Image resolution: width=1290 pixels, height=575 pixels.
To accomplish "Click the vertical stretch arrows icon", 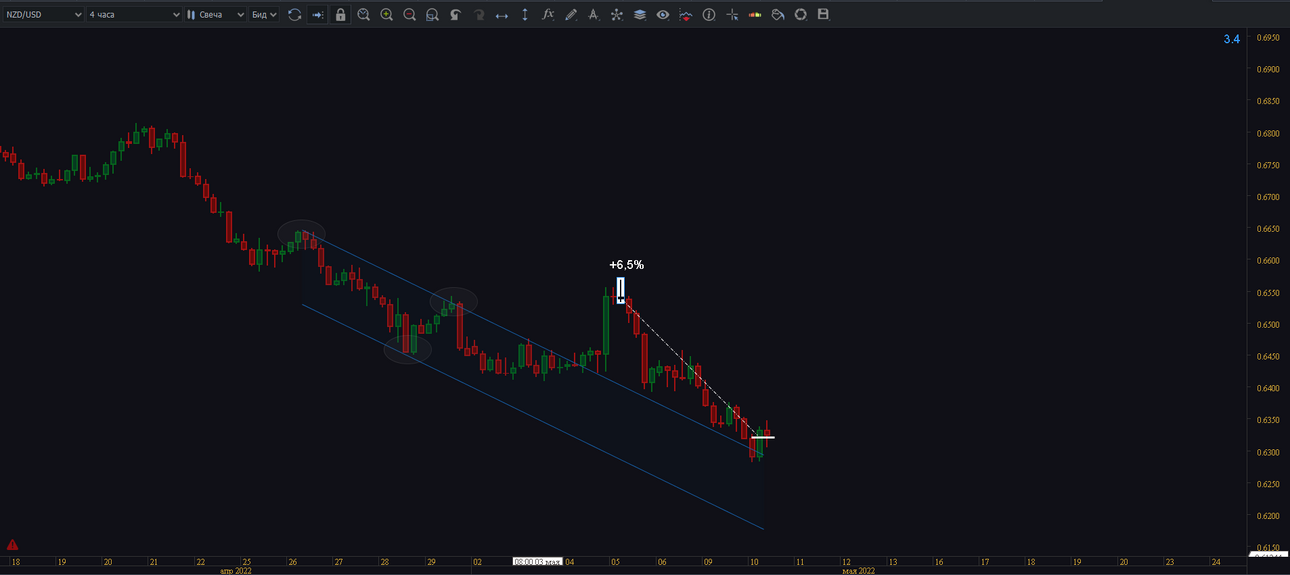I will coord(525,15).
